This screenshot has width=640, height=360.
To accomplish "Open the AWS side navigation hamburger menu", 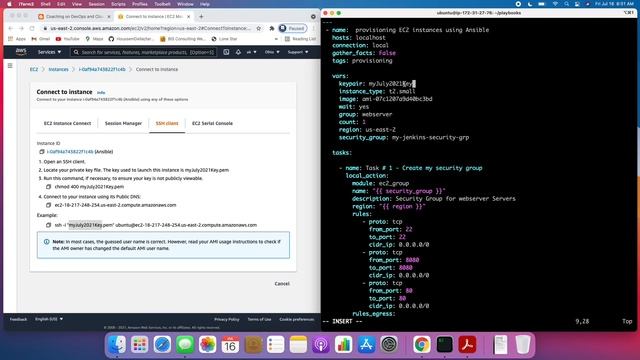I will pyautogui.click(x=10, y=66).
